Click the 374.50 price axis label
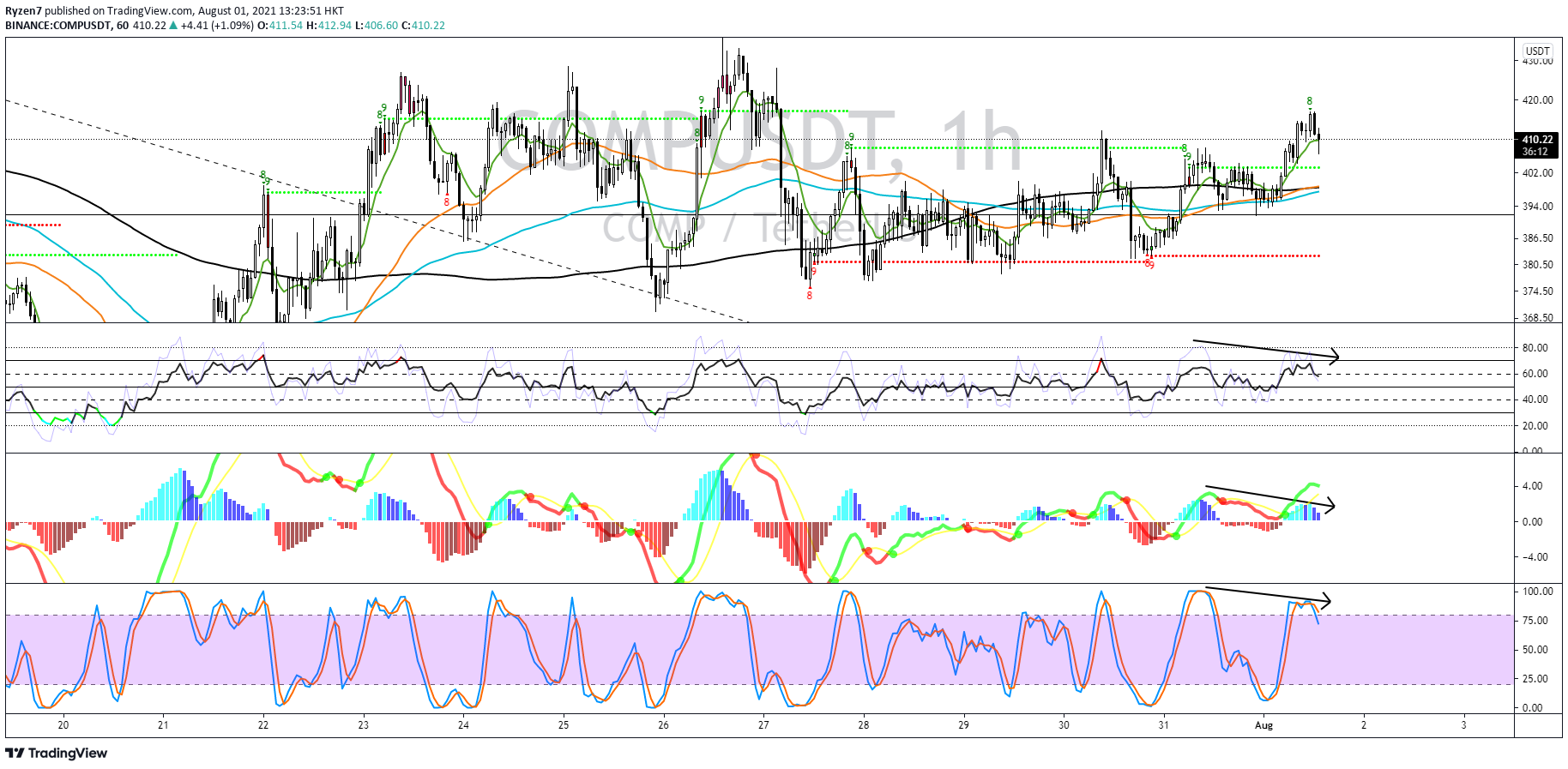 (x=1537, y=291)
